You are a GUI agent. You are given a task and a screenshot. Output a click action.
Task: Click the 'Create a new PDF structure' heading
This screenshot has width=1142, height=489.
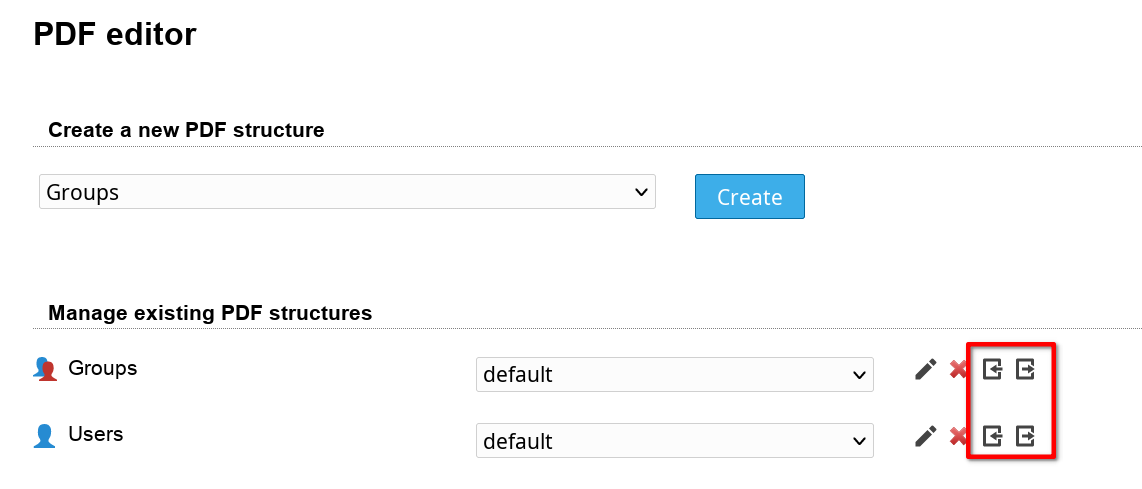[186, 130]
